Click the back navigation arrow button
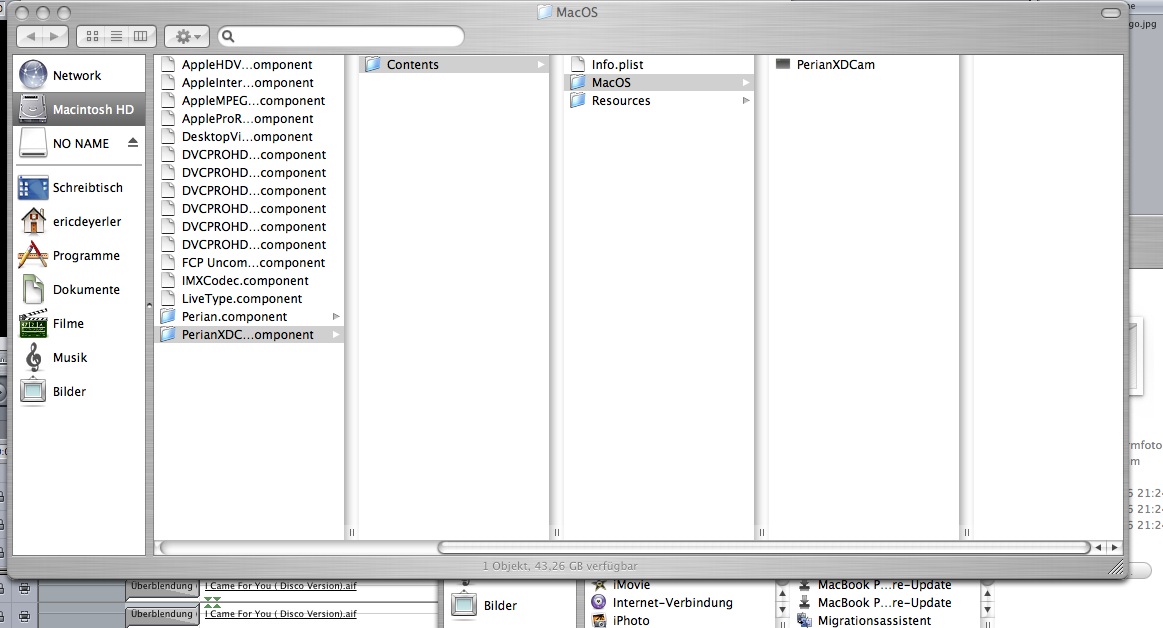Image resolution: width=1163 pixels, height=628 pixels. pos(31,36)
